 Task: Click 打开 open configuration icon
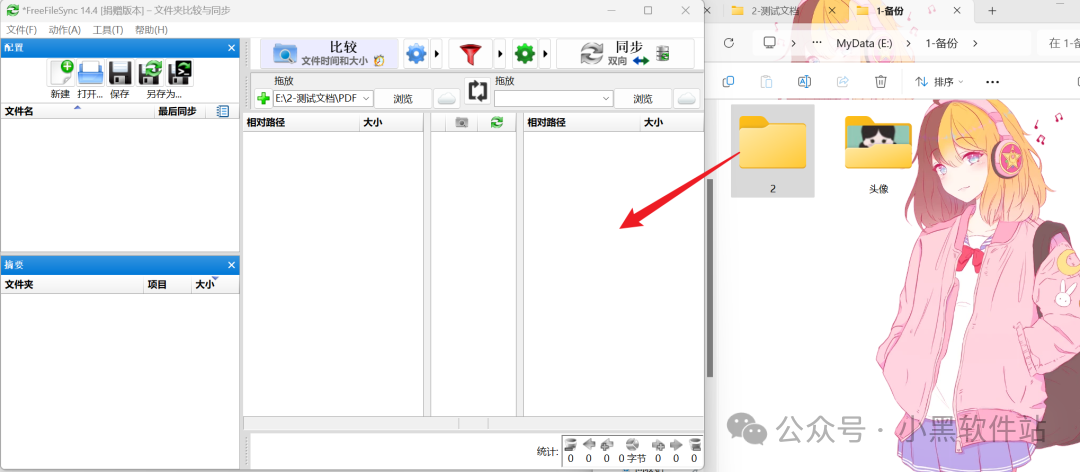pyautogui.click(x=90, y=73)
